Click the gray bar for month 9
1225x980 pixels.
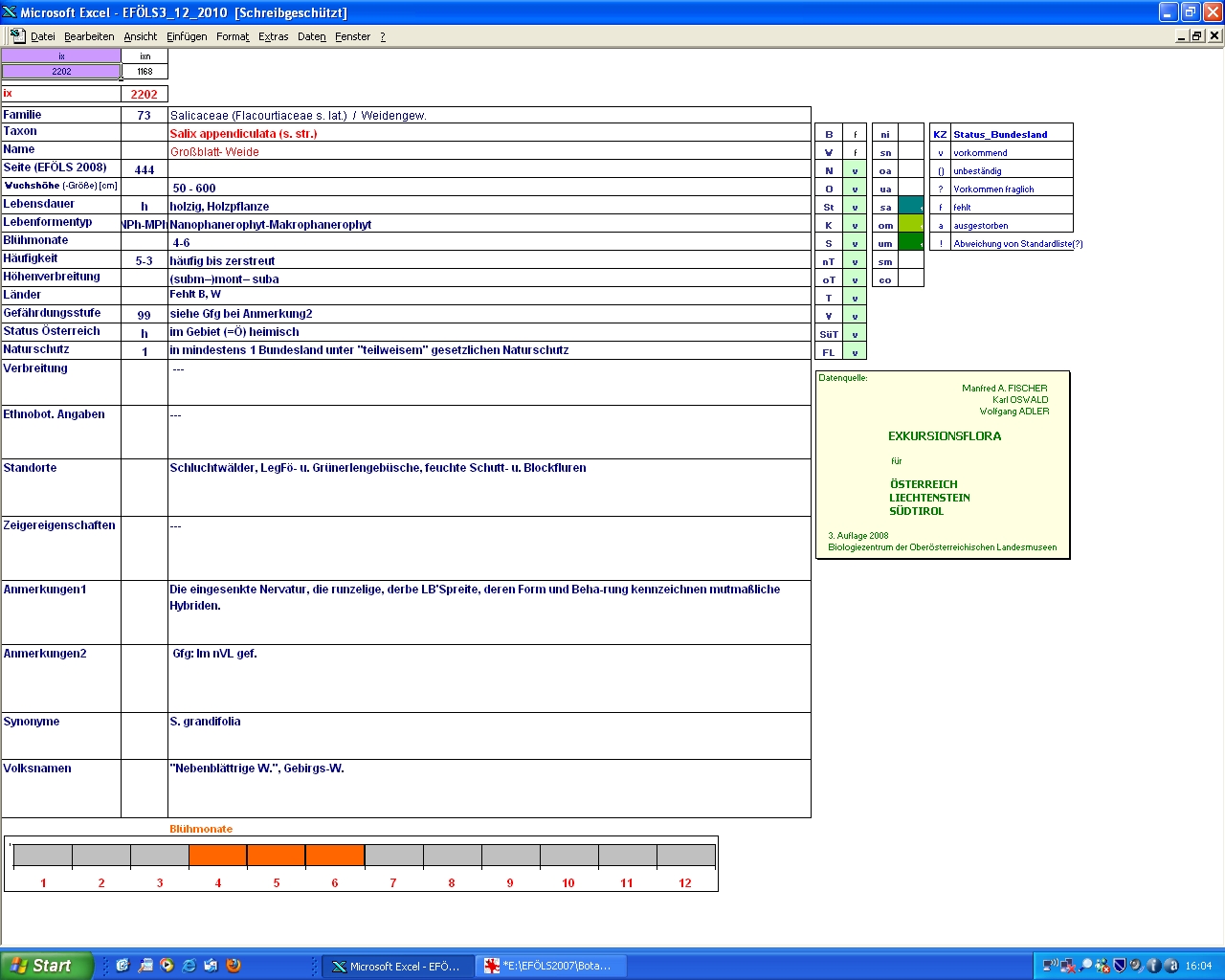[510, 855]
